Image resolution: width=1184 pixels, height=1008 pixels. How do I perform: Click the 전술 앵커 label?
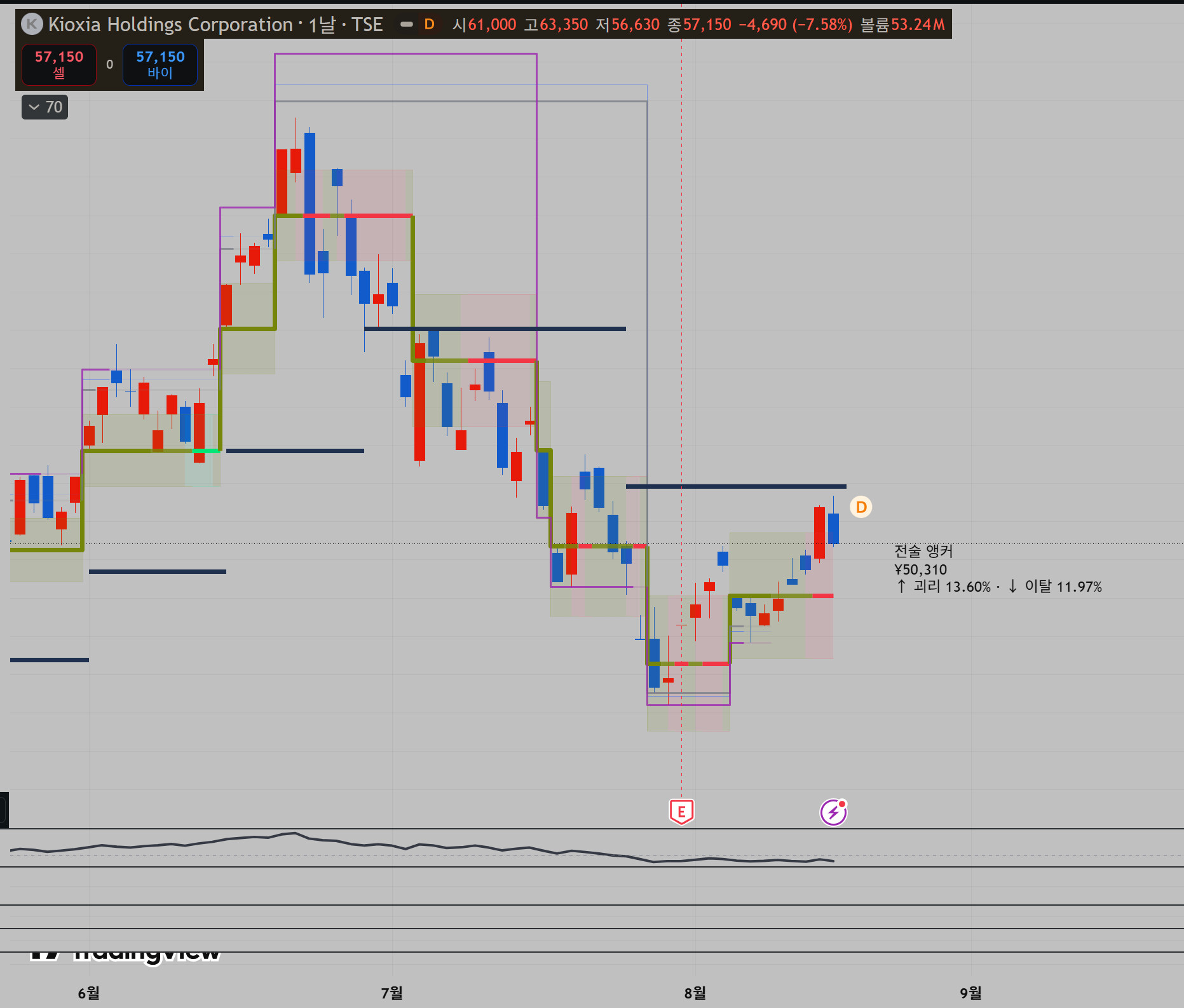click(923, 551)
